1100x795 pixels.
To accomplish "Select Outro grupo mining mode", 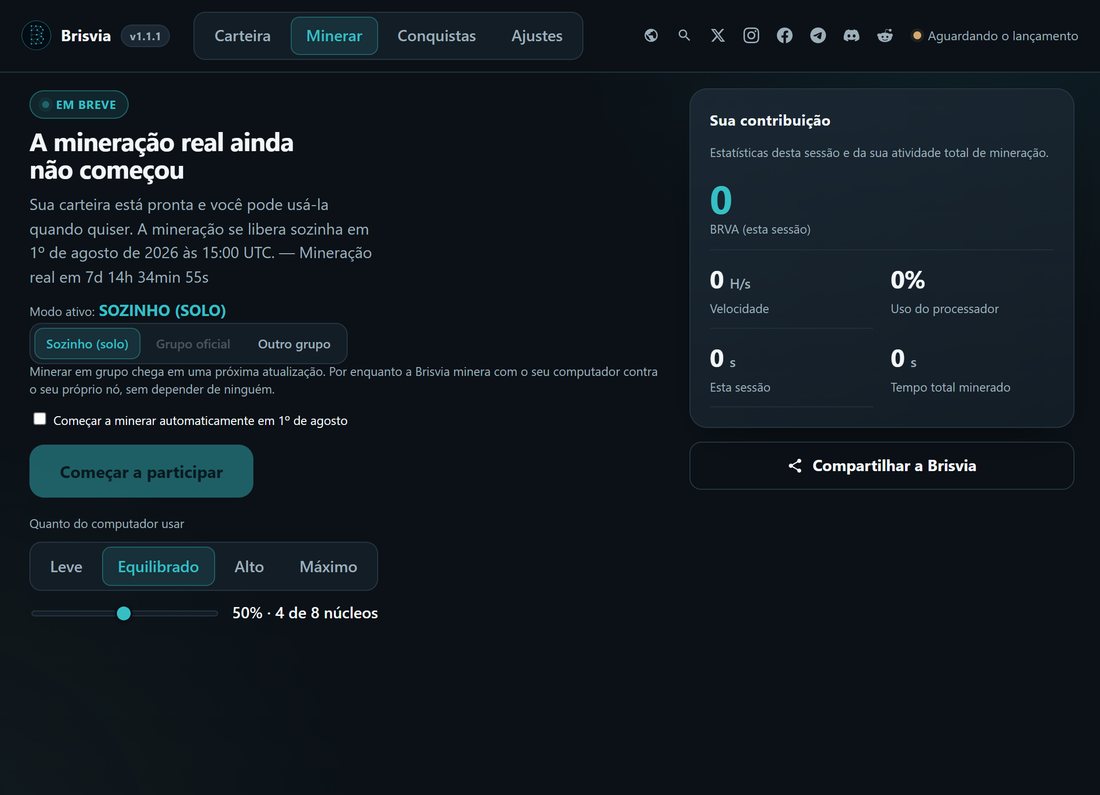I will [x=294, y=344].
